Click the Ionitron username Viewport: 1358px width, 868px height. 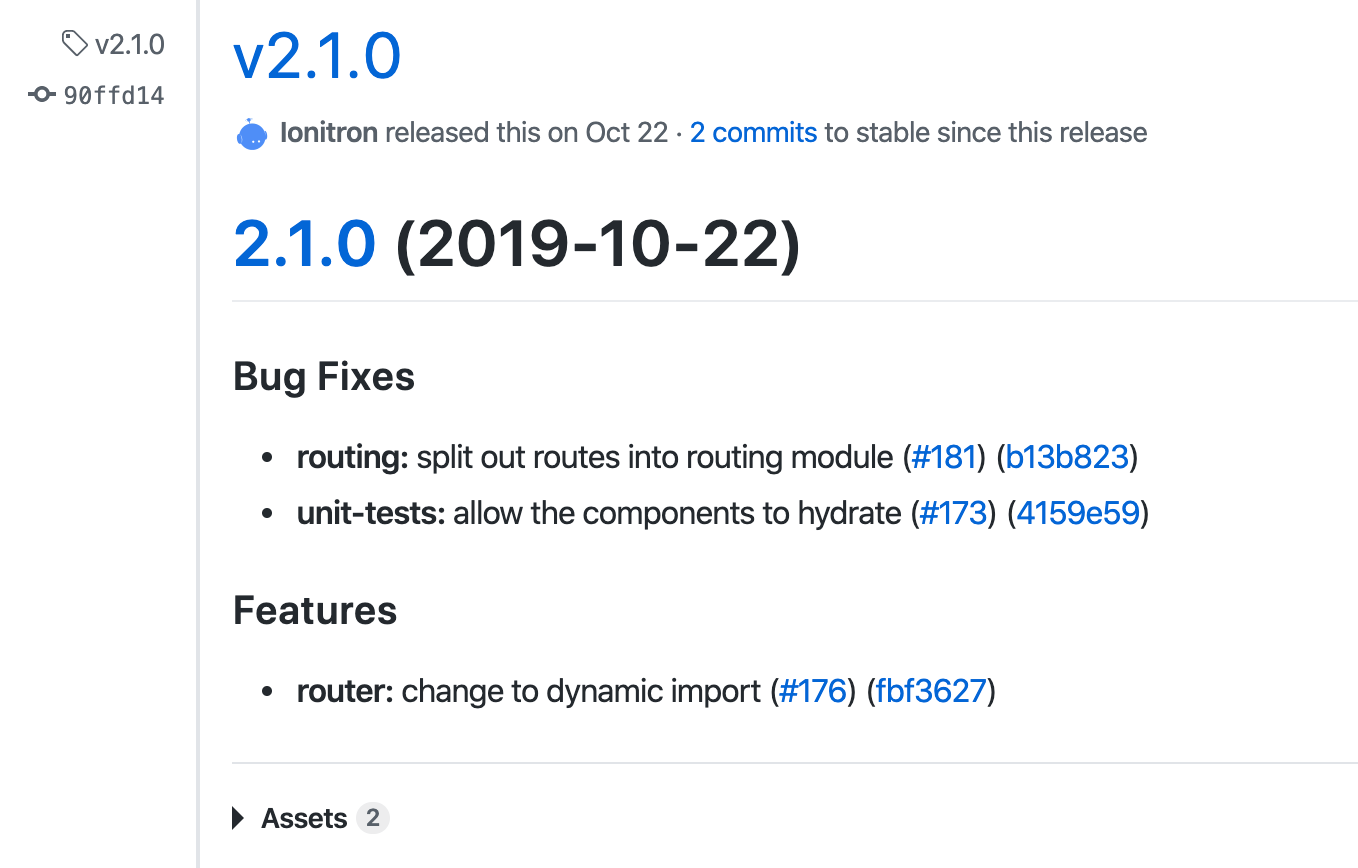click(331, 132)
